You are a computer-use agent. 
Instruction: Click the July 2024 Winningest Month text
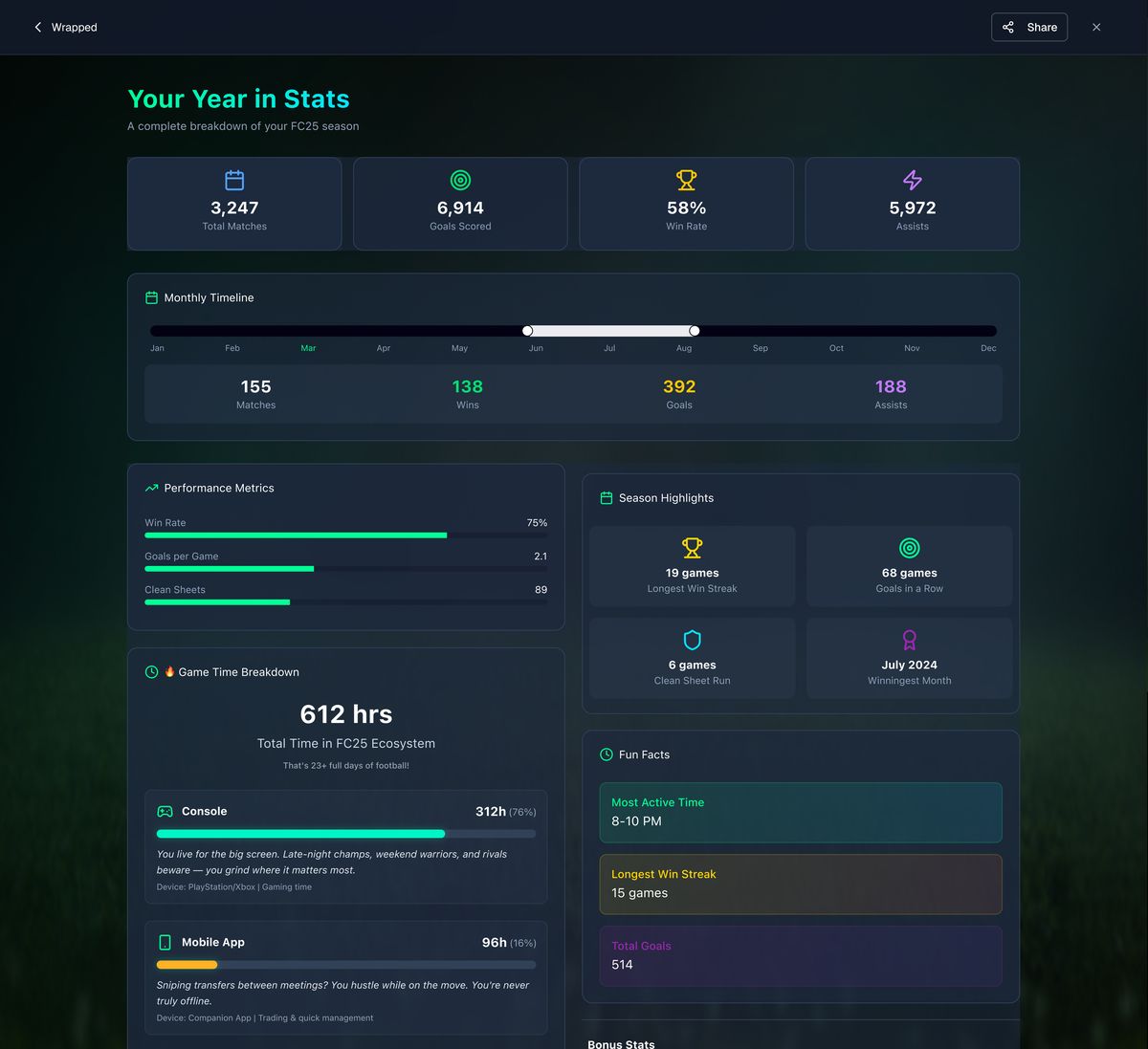[x=910, y=666]
